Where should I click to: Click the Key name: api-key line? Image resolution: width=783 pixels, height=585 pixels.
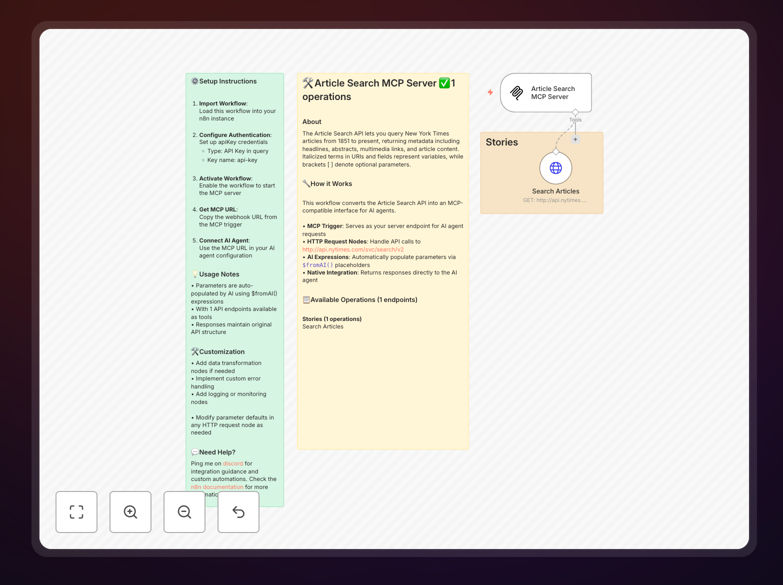(232, 160)
